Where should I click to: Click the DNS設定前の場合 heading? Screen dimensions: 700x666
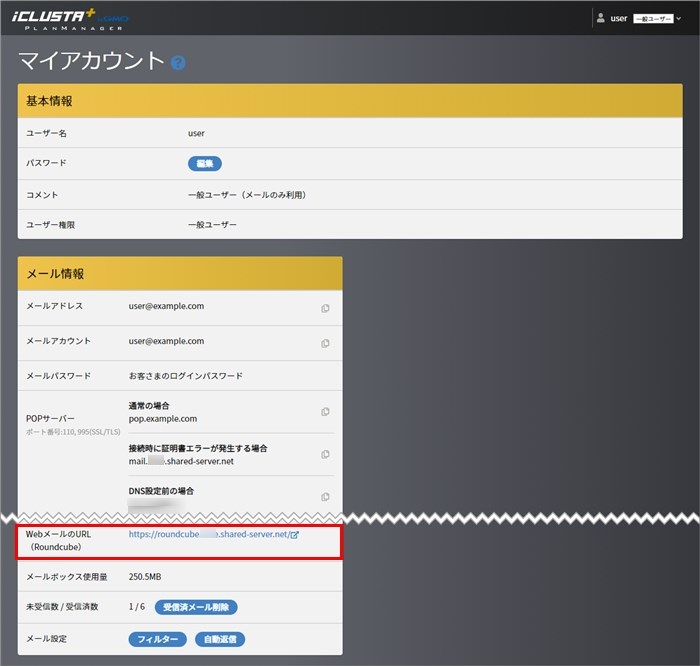[x=161, y=491]
